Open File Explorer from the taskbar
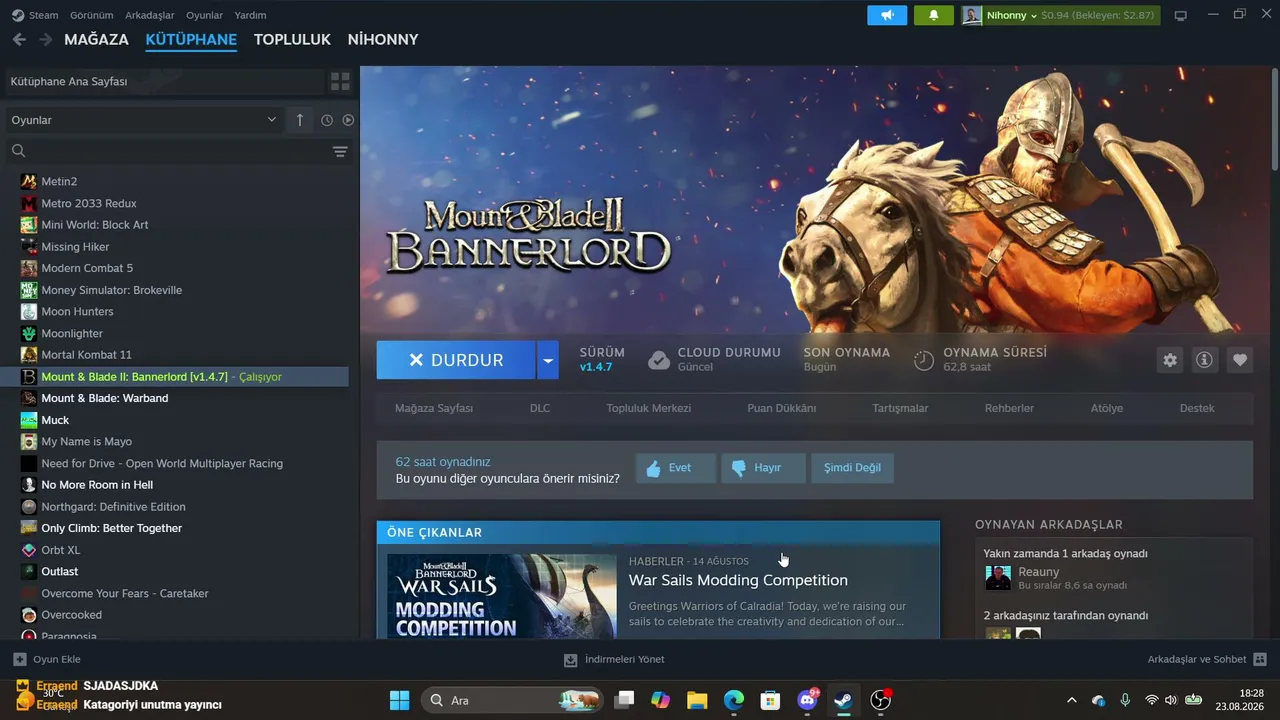This screenshot has width=1280, height=720. pyautogui.click(x=697, y=700)
